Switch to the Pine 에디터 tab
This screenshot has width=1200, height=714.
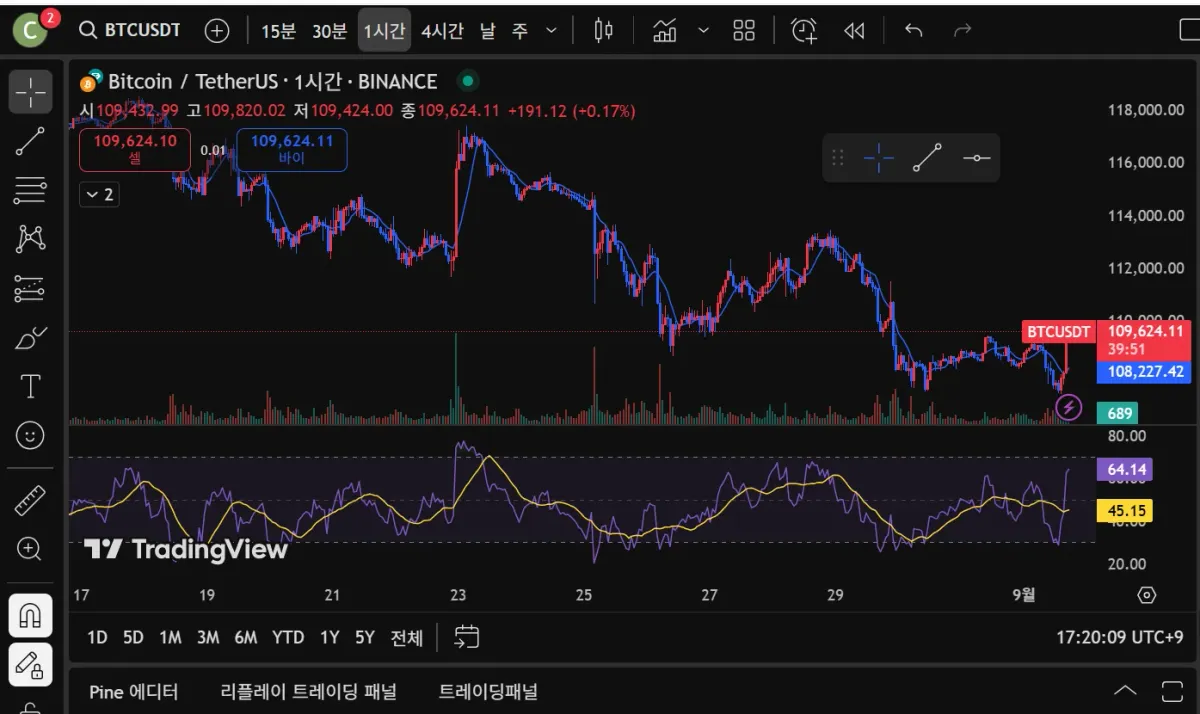pos(133,691)
